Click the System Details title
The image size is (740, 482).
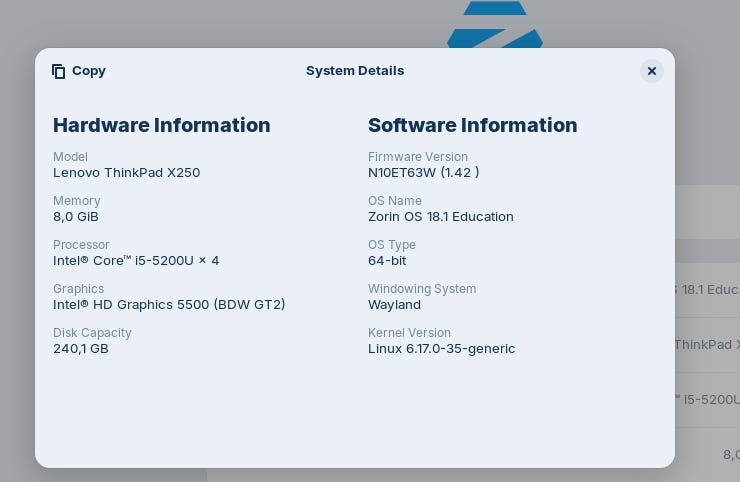(355, 71)
